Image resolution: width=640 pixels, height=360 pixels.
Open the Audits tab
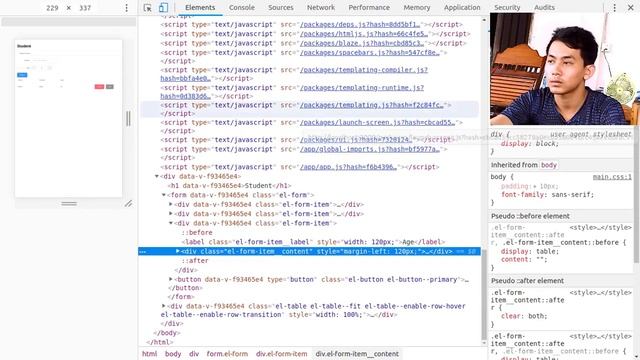[544, 8]
